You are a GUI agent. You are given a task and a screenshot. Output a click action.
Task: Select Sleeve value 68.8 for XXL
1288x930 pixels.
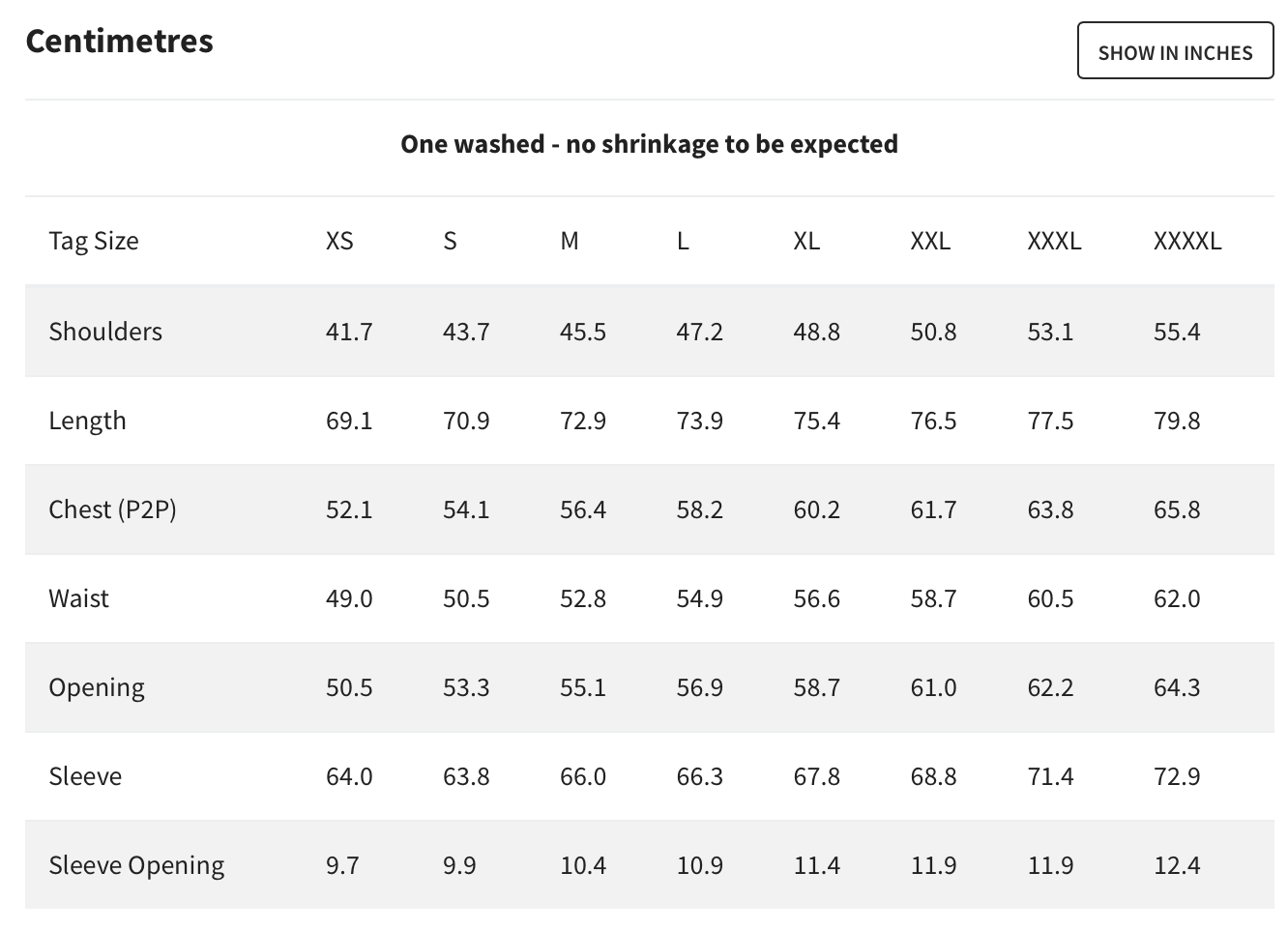(933, 776)
